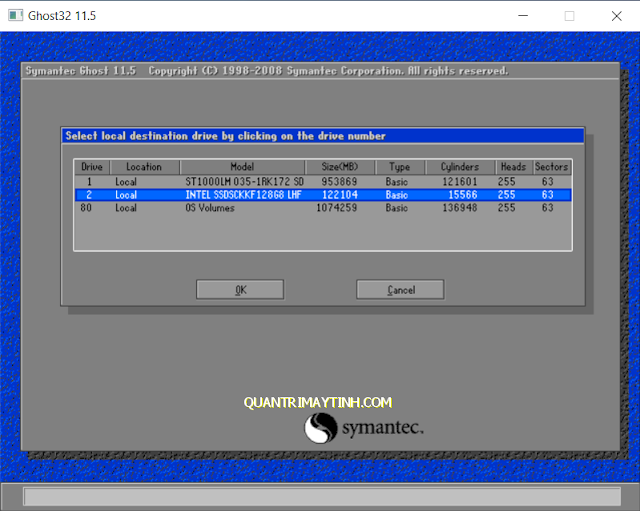Click the Drive column header
Viewport: 640px width, 511px height.
92,167
